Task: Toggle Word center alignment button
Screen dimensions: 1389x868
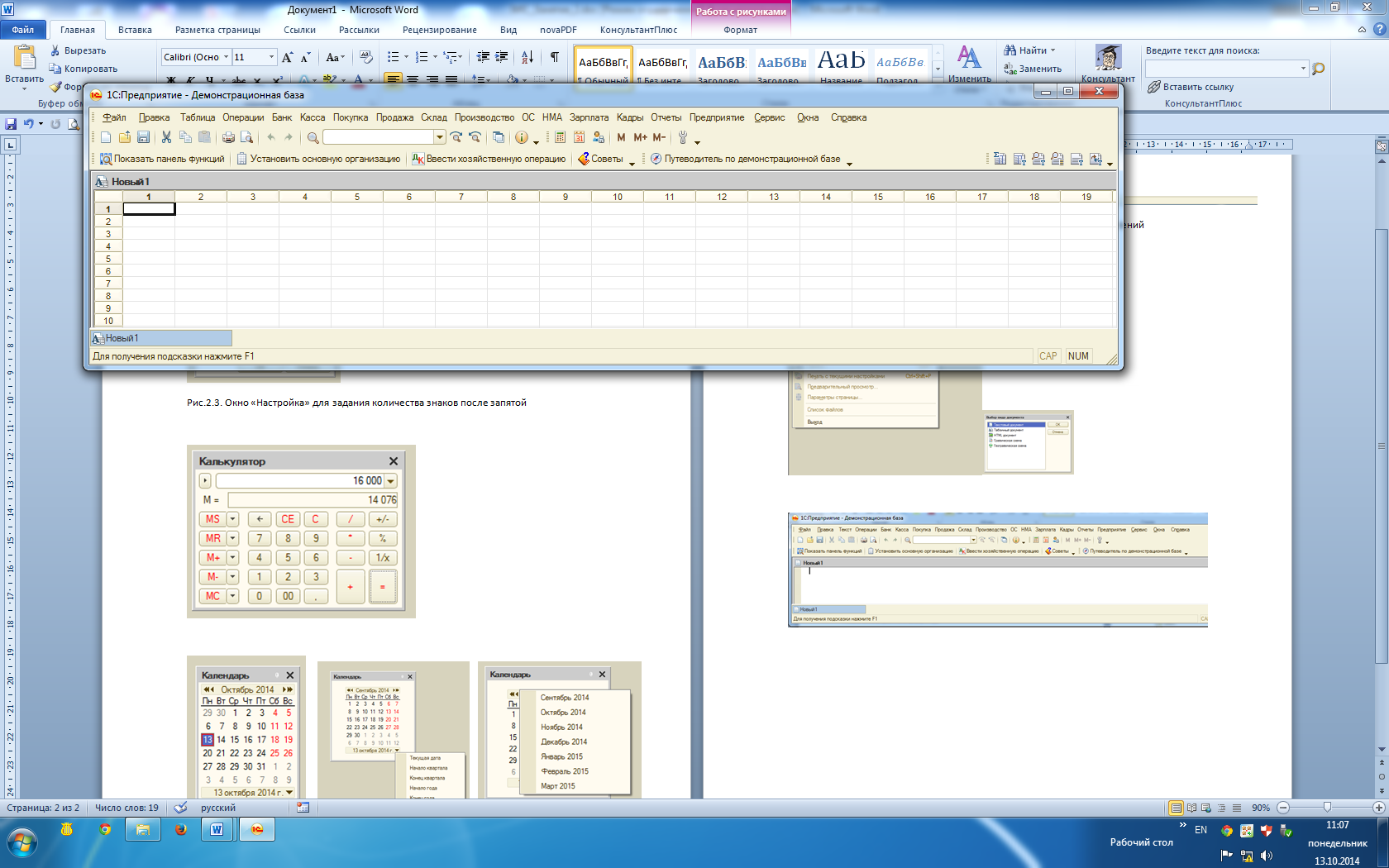Action: (412, 80)
